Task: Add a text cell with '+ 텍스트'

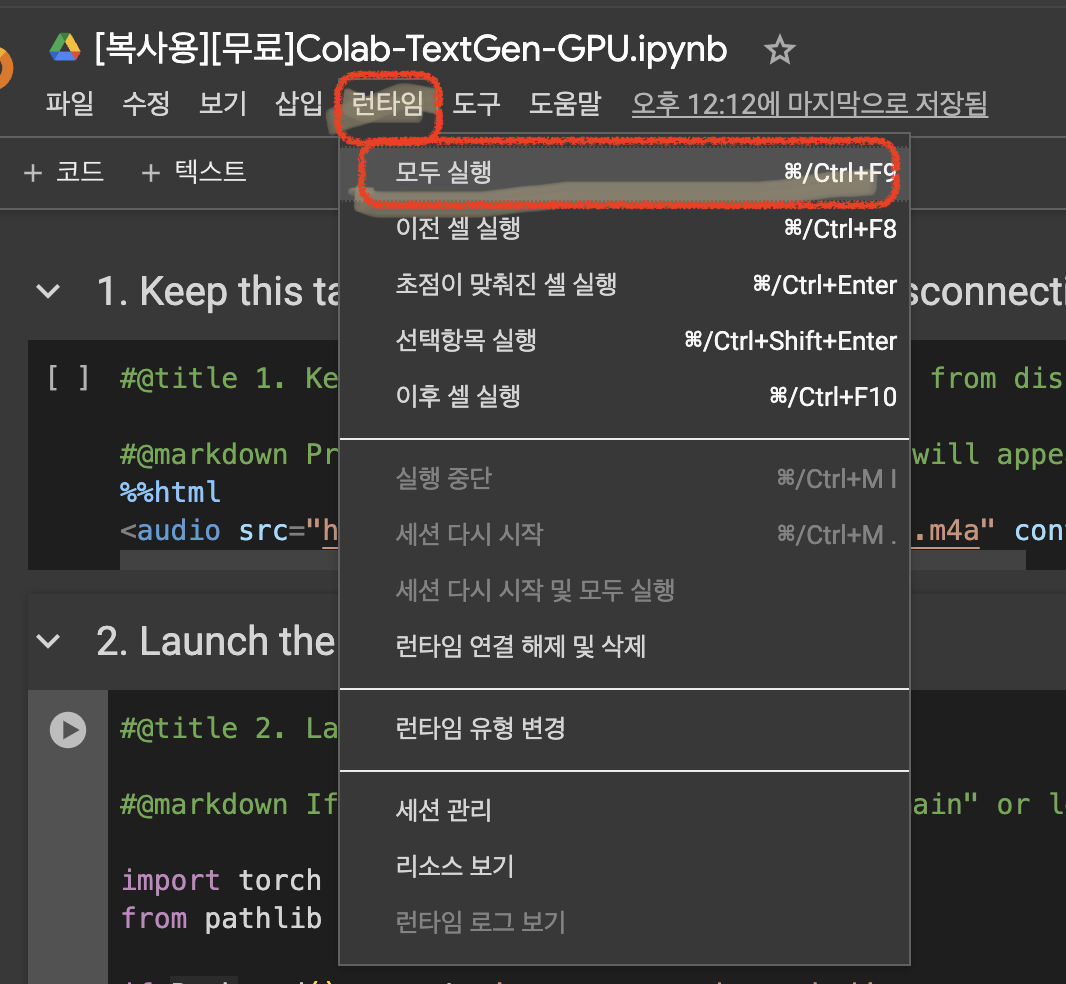Action: click(193, 171)
